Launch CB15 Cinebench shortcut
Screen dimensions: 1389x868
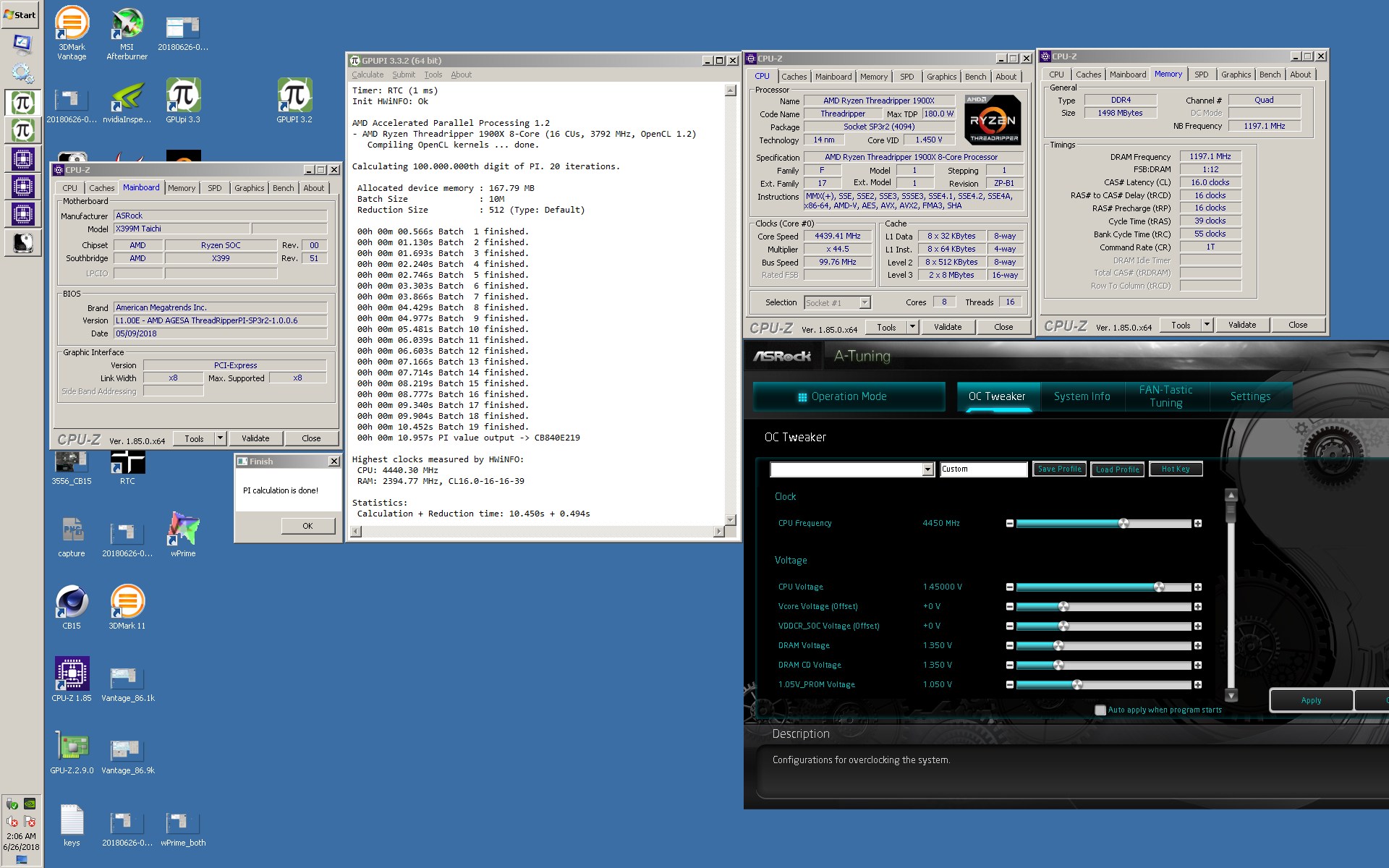pos(72,607)
